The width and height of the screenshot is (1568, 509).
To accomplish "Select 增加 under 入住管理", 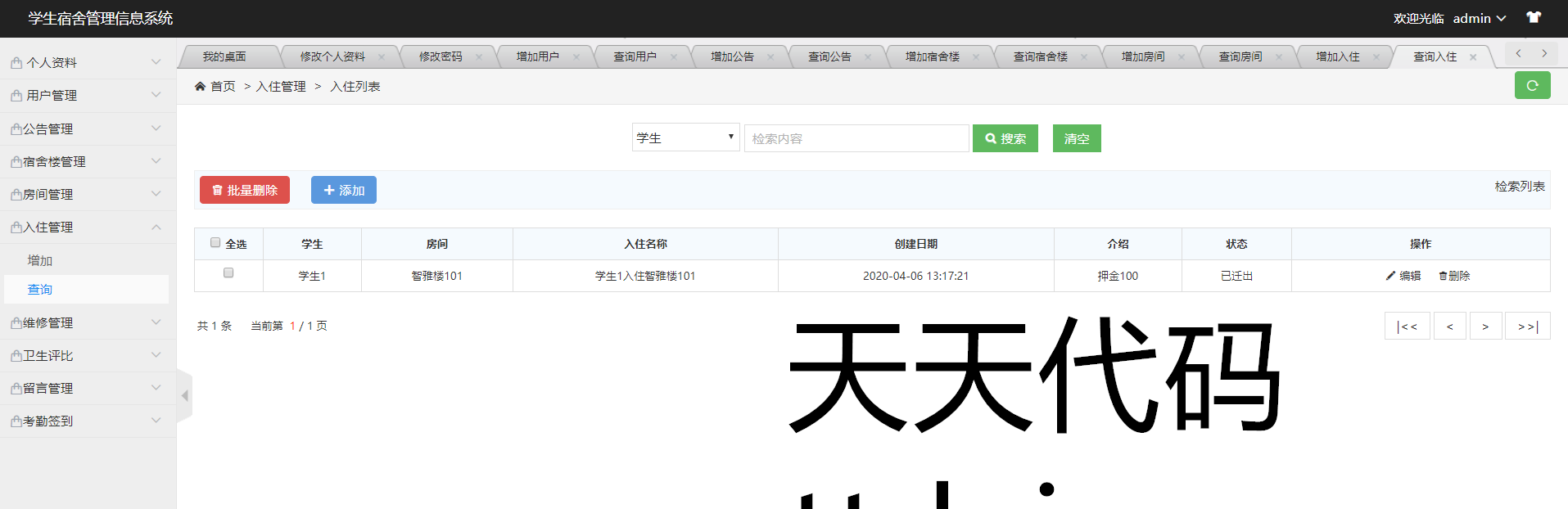I will (x=40, y=260).
